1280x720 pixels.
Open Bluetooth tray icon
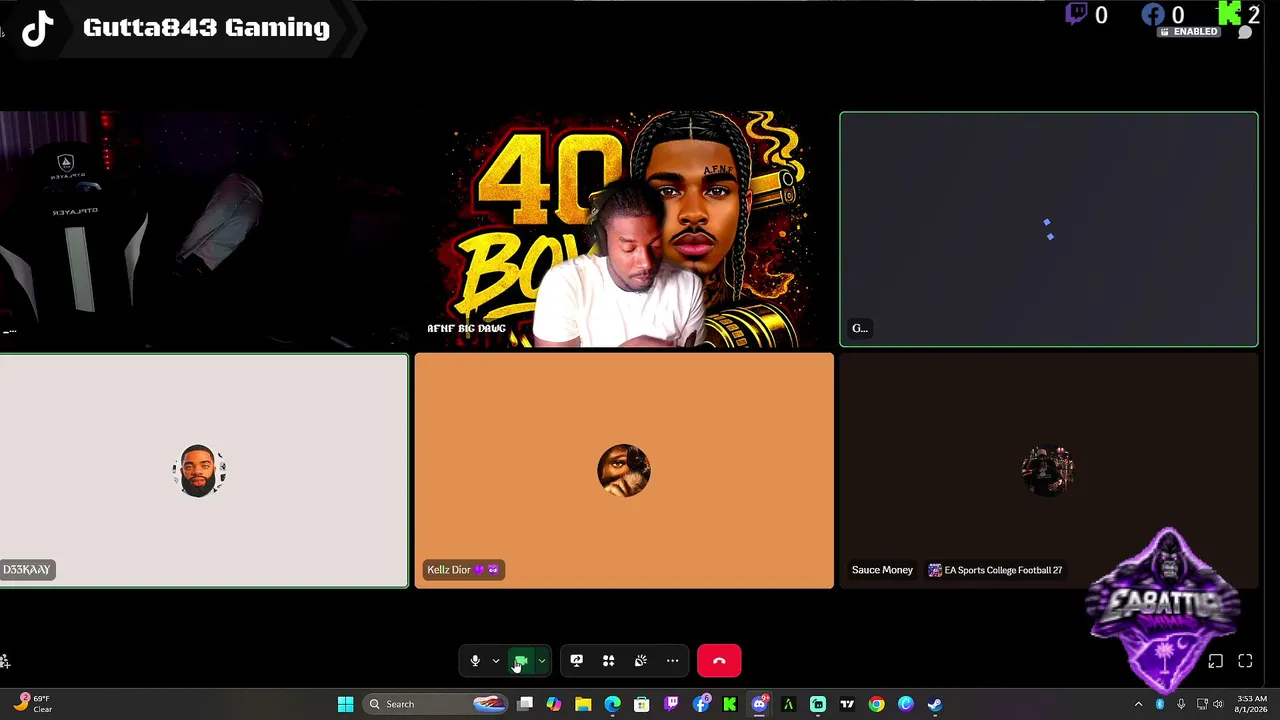coord(1160,704)
